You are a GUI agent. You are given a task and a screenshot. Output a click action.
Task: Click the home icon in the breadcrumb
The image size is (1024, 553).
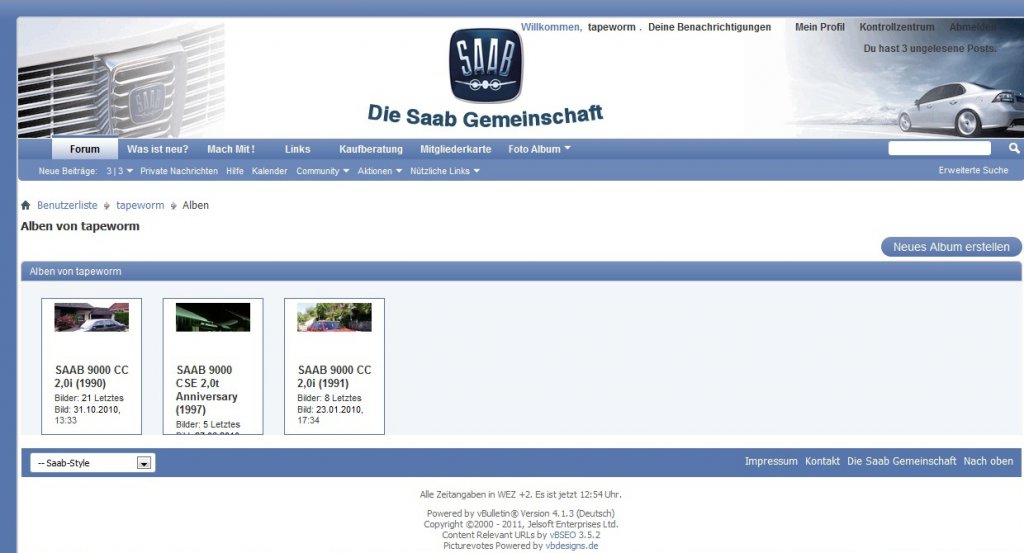25,205
